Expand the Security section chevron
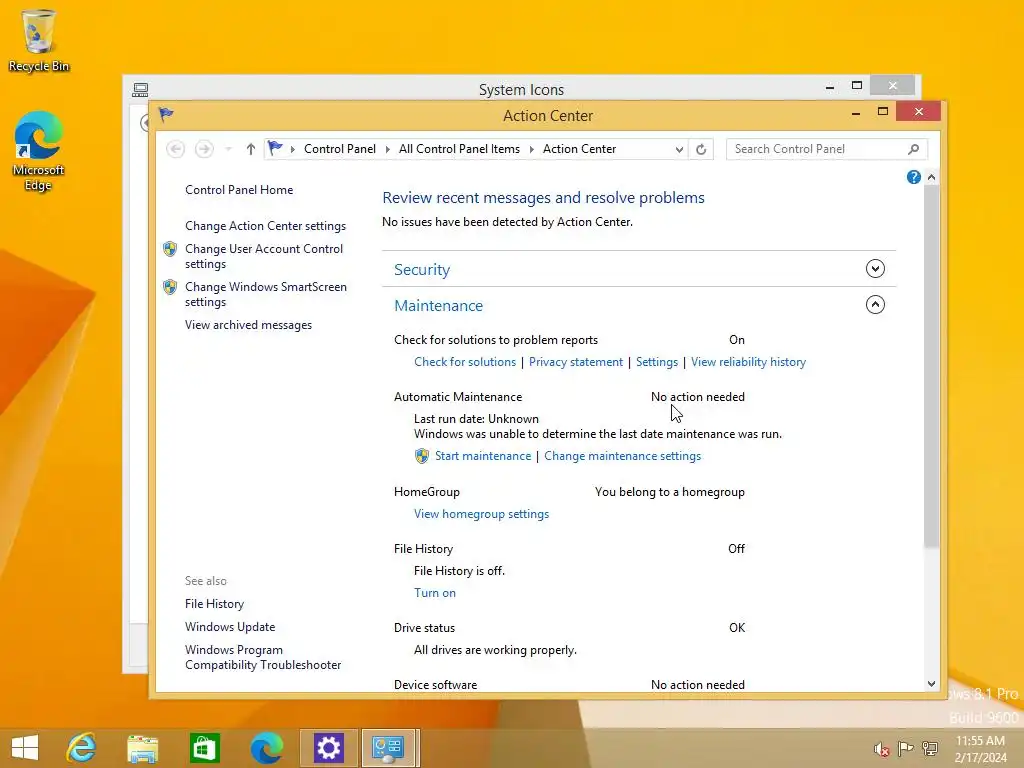Viewport: 1024px width, 768px height. pyautogui.click(x=875, y=268)
